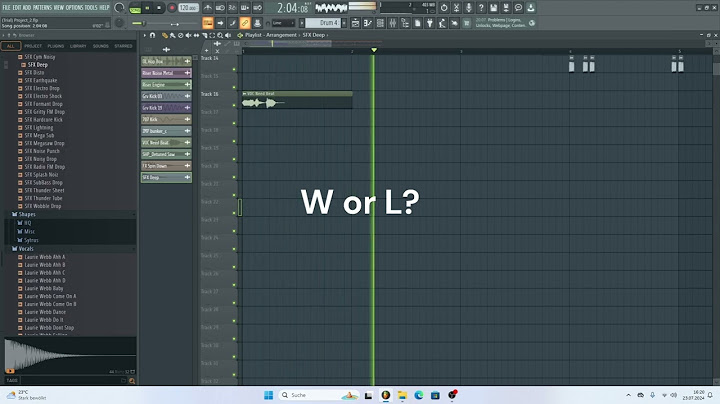Viewport: 720px width, 404px height.
Task: Switch to the SOUNDS browser tab
Action: click(x=101, y=46)
